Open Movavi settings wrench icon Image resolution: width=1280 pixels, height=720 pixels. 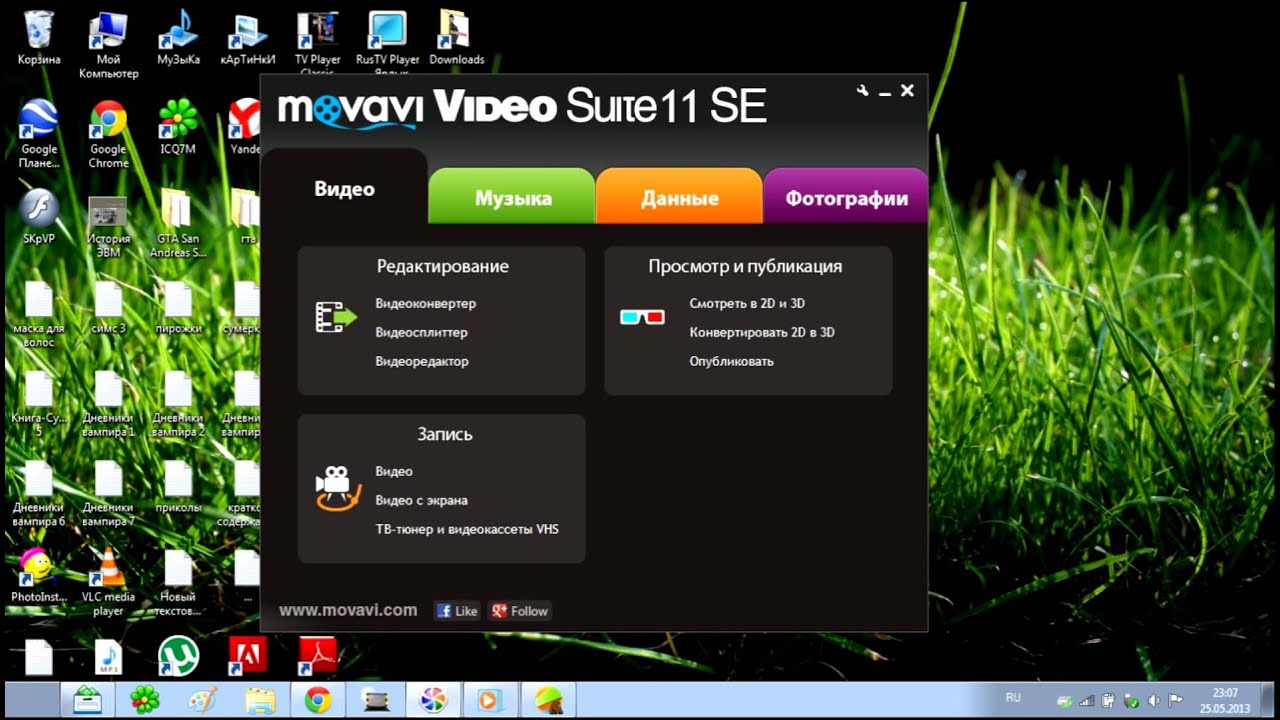click(x=863, y=91)
